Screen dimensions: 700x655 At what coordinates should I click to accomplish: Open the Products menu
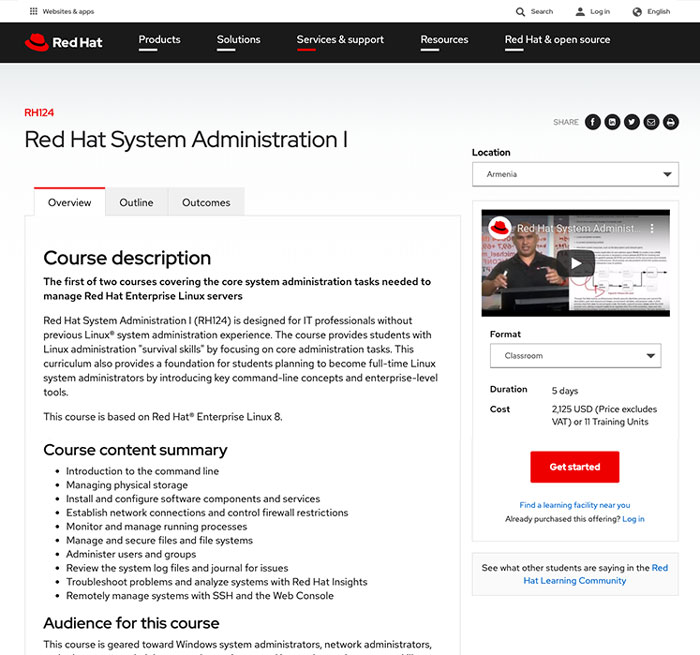coord(159,39)
